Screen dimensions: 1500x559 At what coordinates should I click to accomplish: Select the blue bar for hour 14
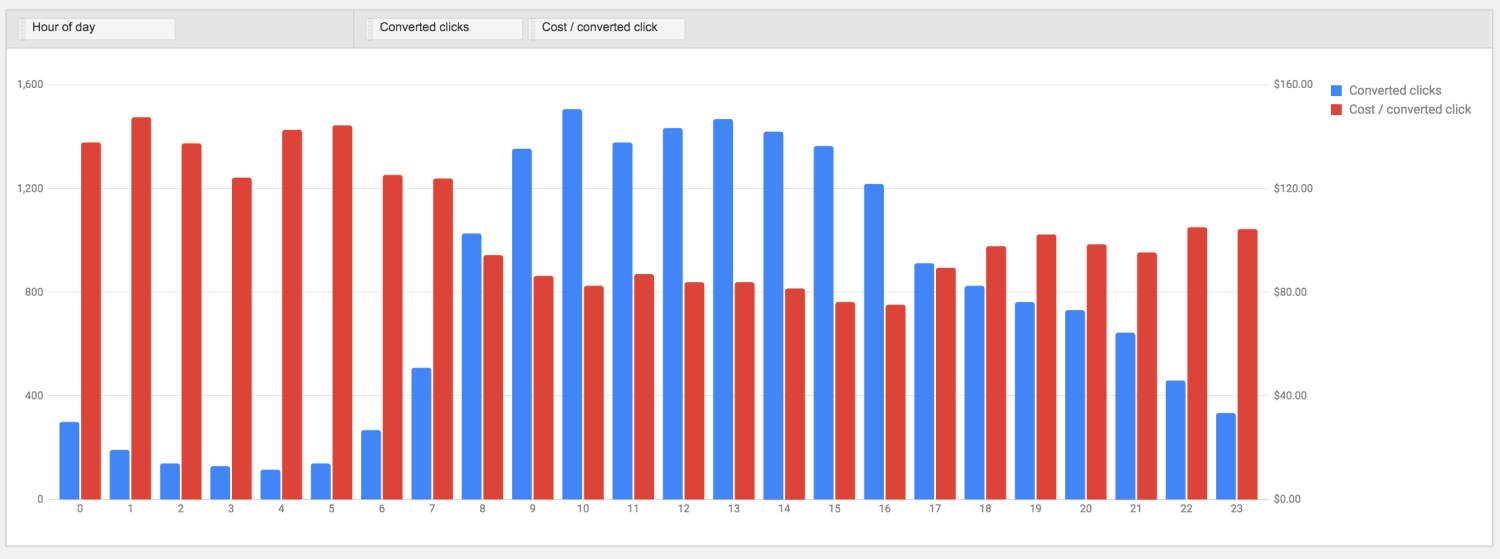tap(773, 315)
